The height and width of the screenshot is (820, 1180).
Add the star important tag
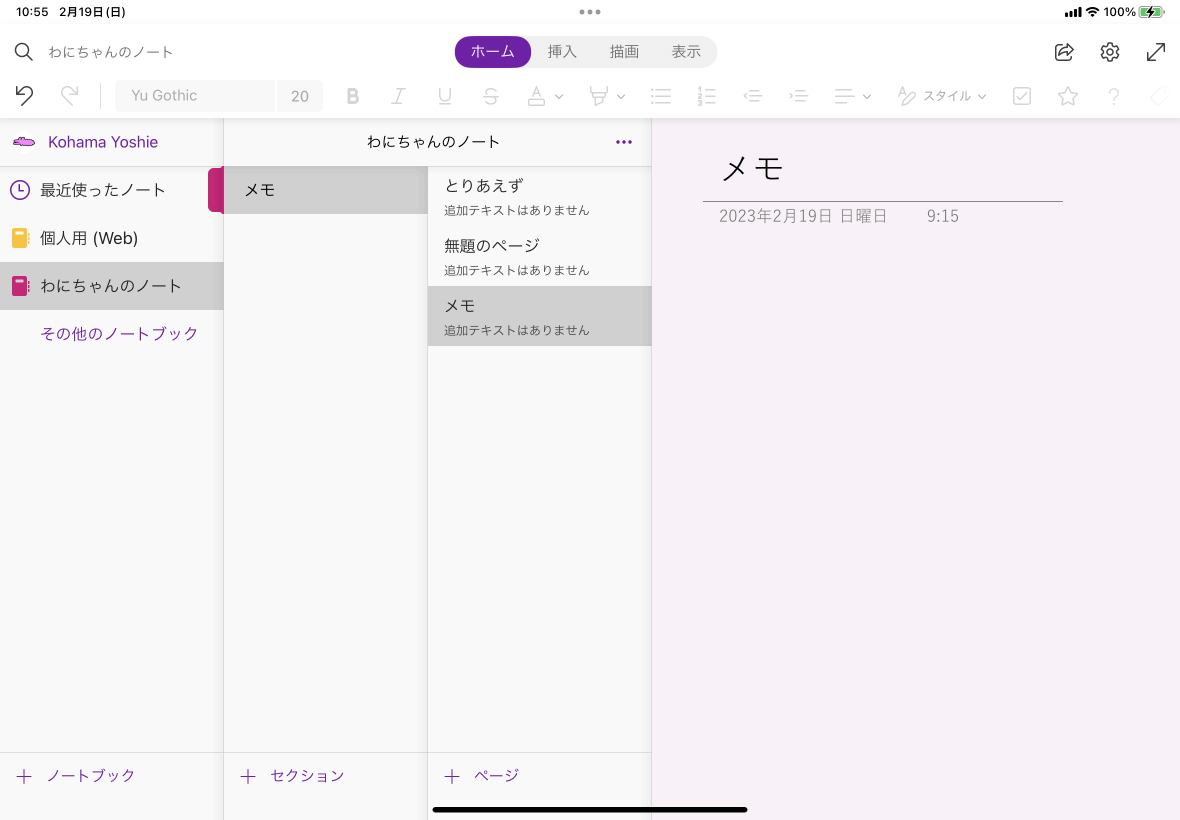coord(1068,96)
